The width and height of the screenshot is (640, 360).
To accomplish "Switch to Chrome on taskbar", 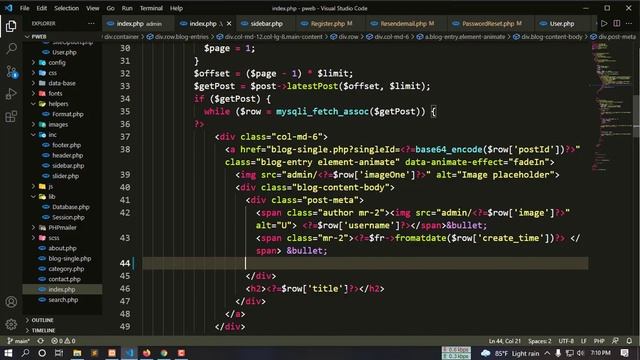I will click(164, 353).
